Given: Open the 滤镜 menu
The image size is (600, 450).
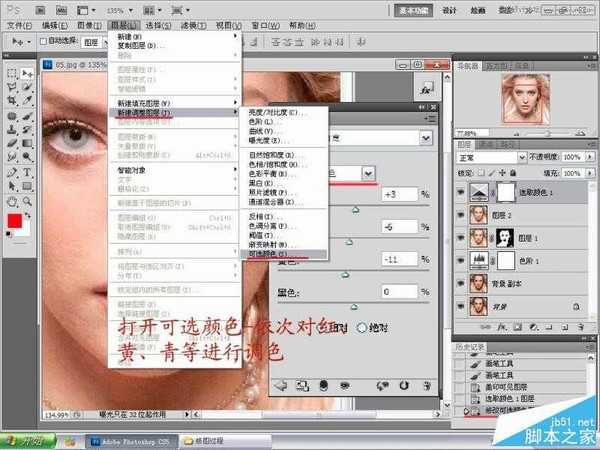Looking at the screenshot, I should [x=194, y=26].
